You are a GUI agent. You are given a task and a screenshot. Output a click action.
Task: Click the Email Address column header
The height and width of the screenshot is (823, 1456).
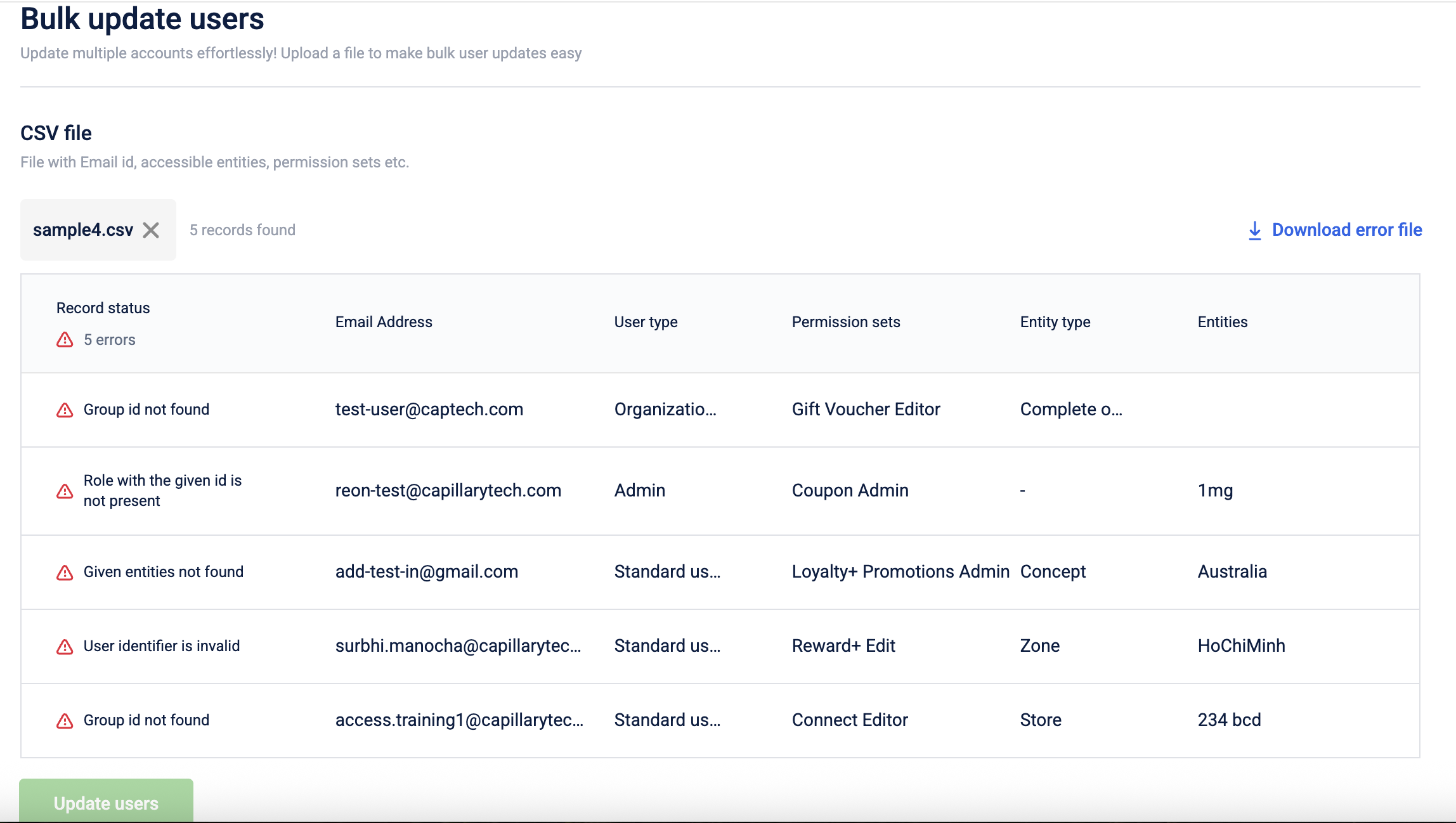[x=384, y=322]
